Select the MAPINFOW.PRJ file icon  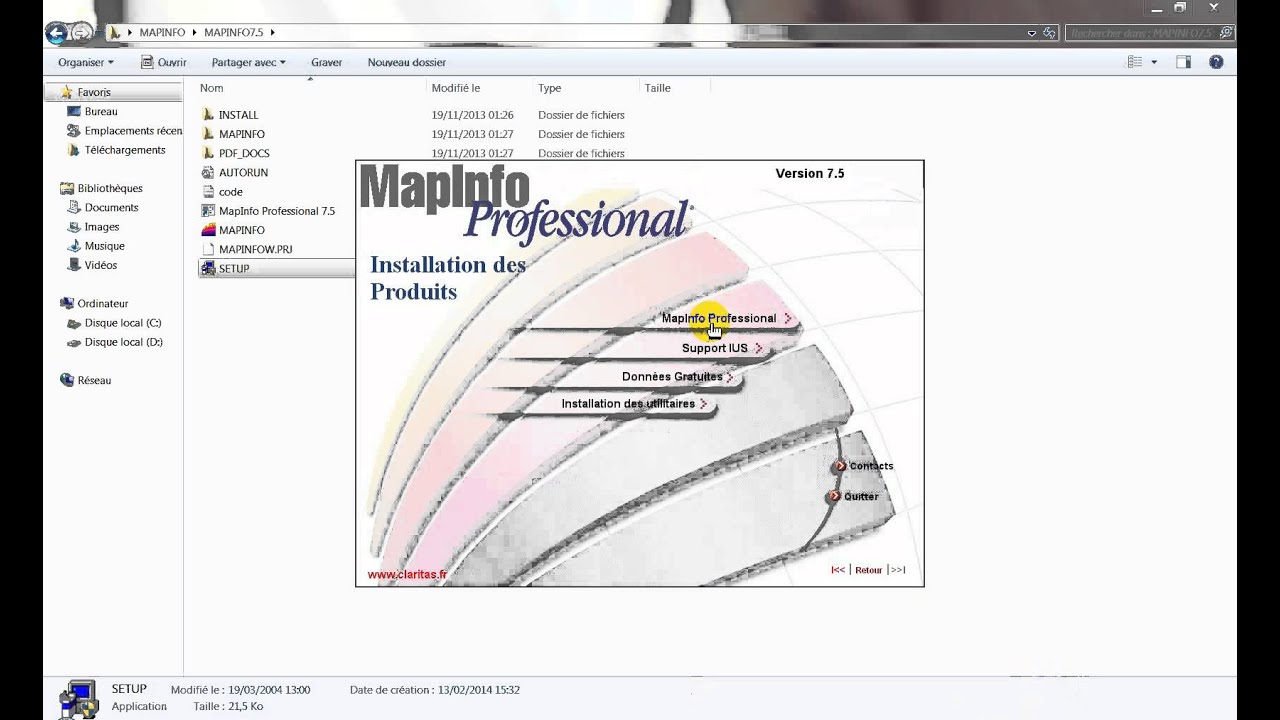(208, 249)
